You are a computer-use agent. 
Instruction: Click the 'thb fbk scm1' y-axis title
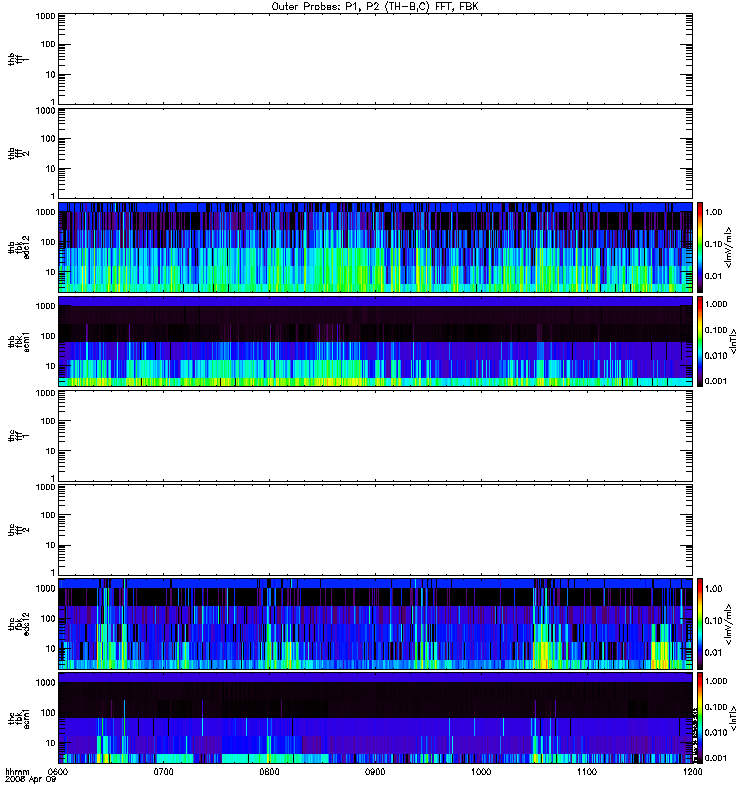point(19,341)
